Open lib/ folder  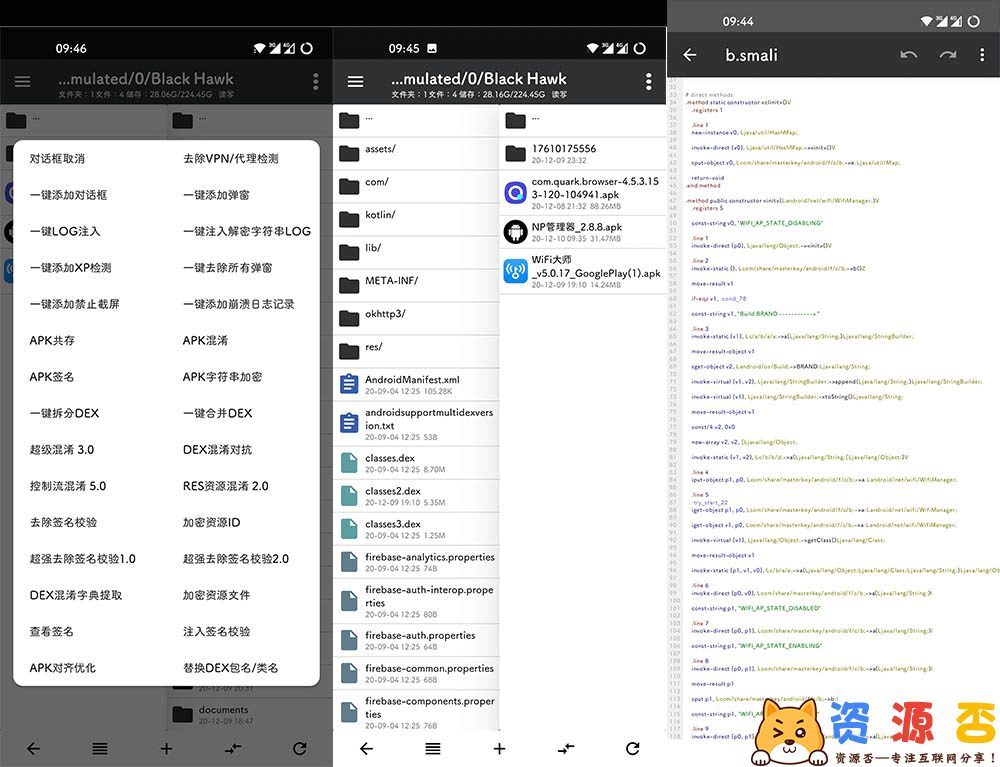tap(416, 252)
